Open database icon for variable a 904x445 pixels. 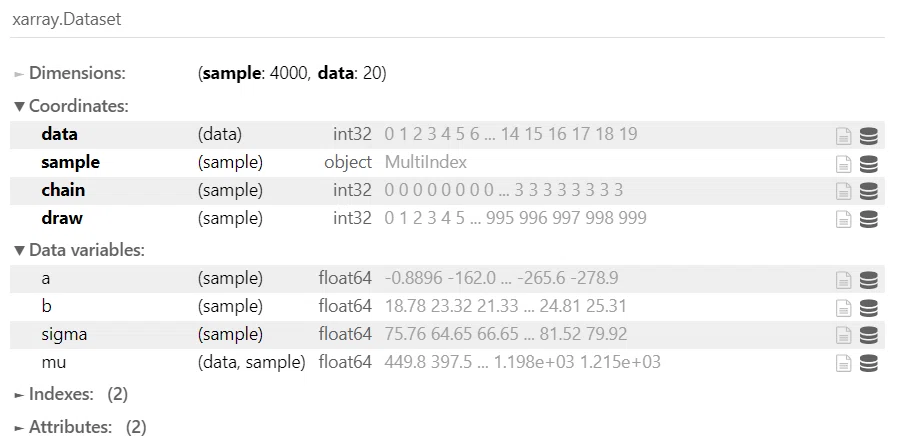(869, 280)
